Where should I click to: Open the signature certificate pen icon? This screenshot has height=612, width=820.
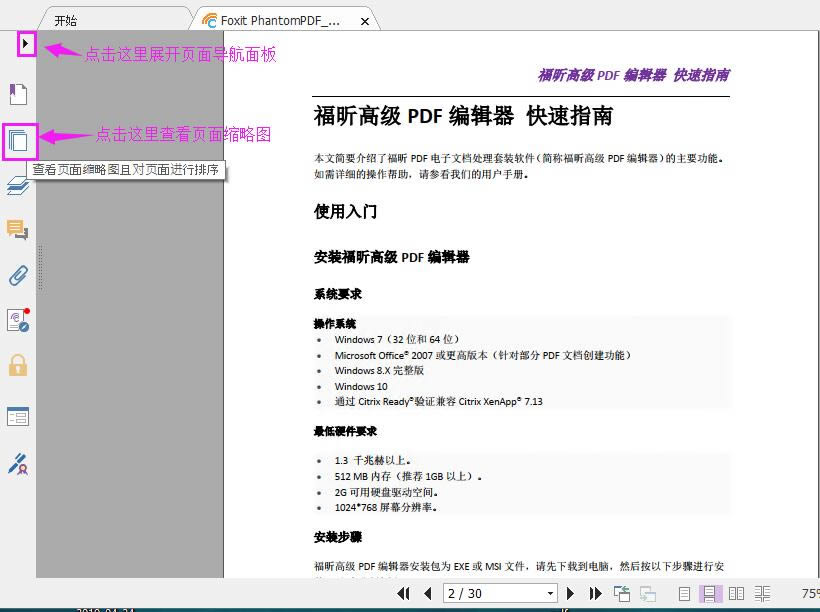pyautogui.click(x=18, y=463)
